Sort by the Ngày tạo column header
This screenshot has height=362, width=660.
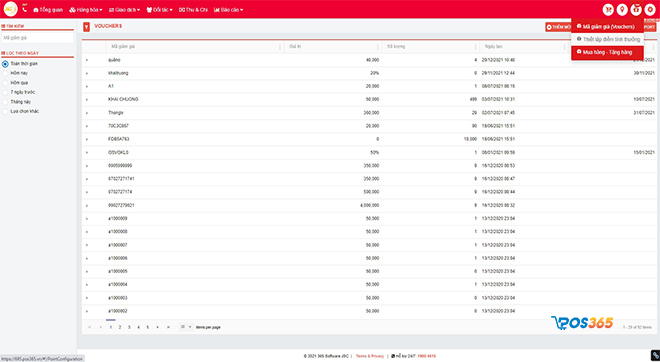[493, 47]
